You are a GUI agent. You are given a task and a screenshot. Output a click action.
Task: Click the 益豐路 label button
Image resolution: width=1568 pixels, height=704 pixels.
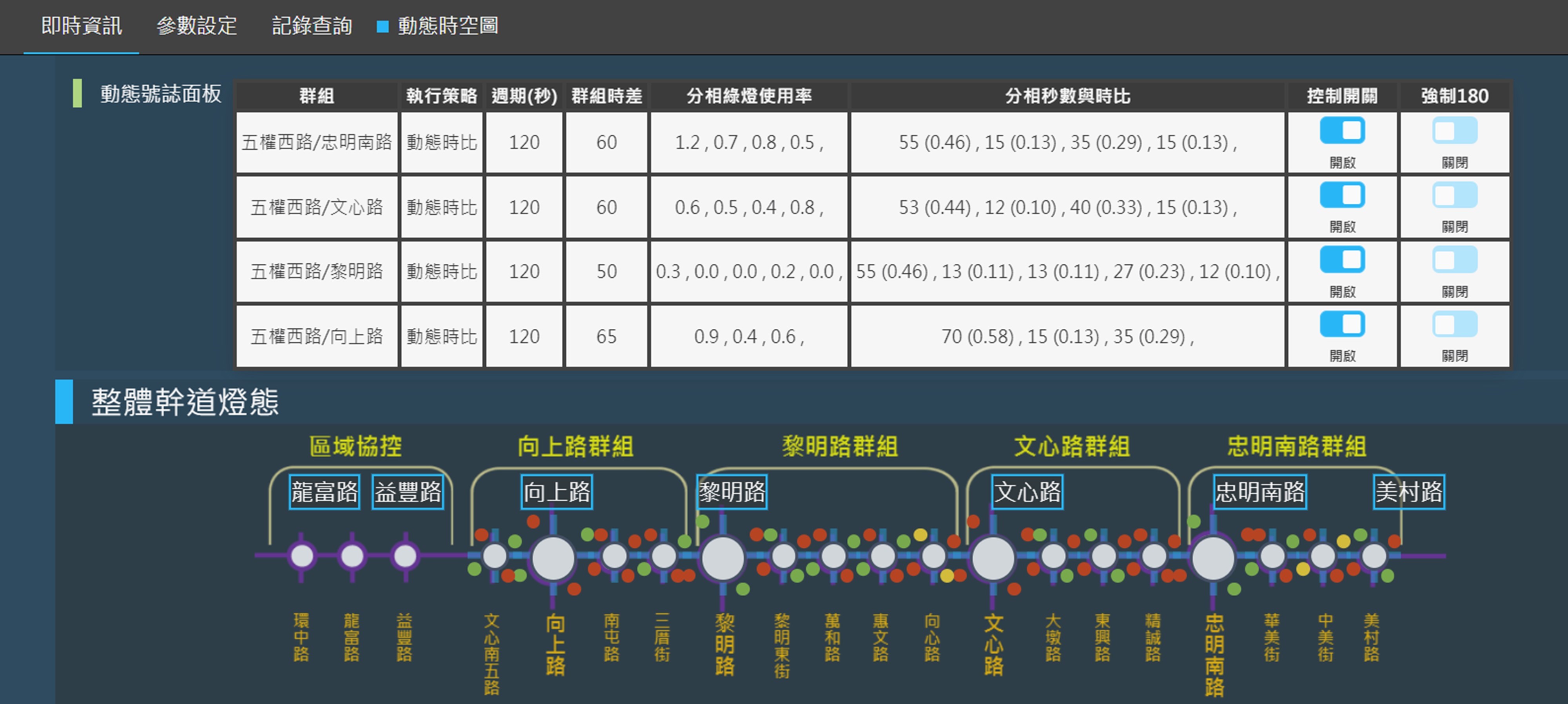coord(408,492)
